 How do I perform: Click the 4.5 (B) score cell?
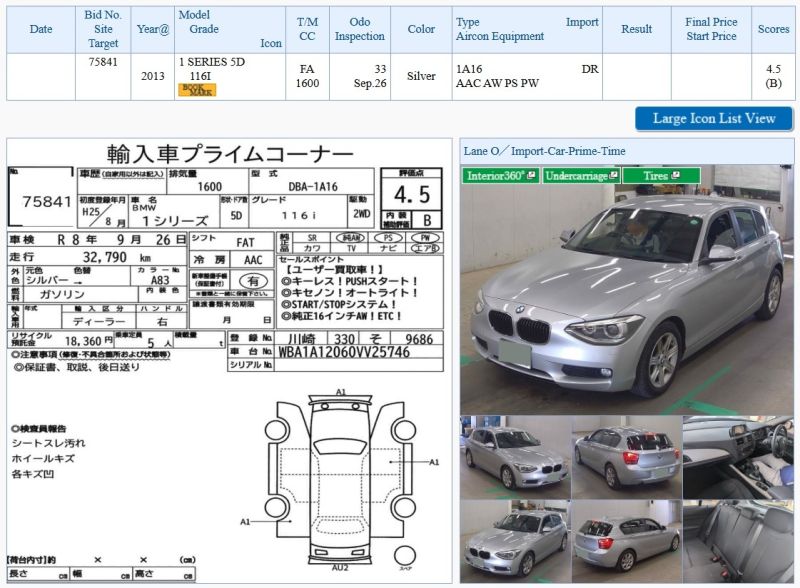[x=773, y=77]
